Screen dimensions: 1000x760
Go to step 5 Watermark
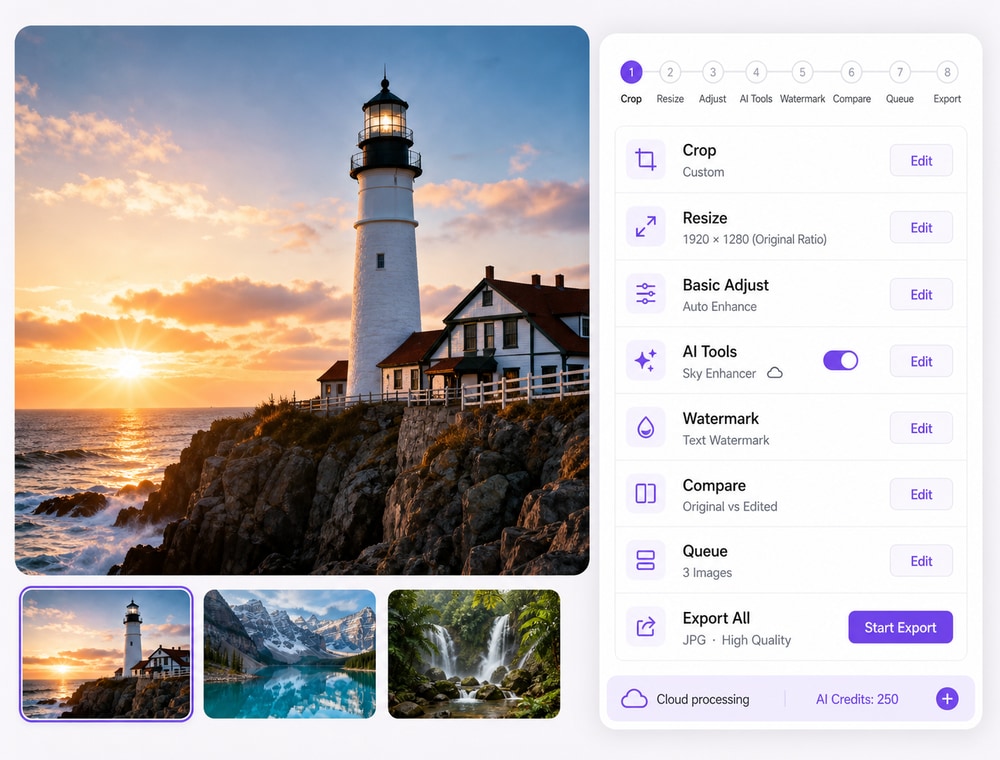tap(802, 72)
